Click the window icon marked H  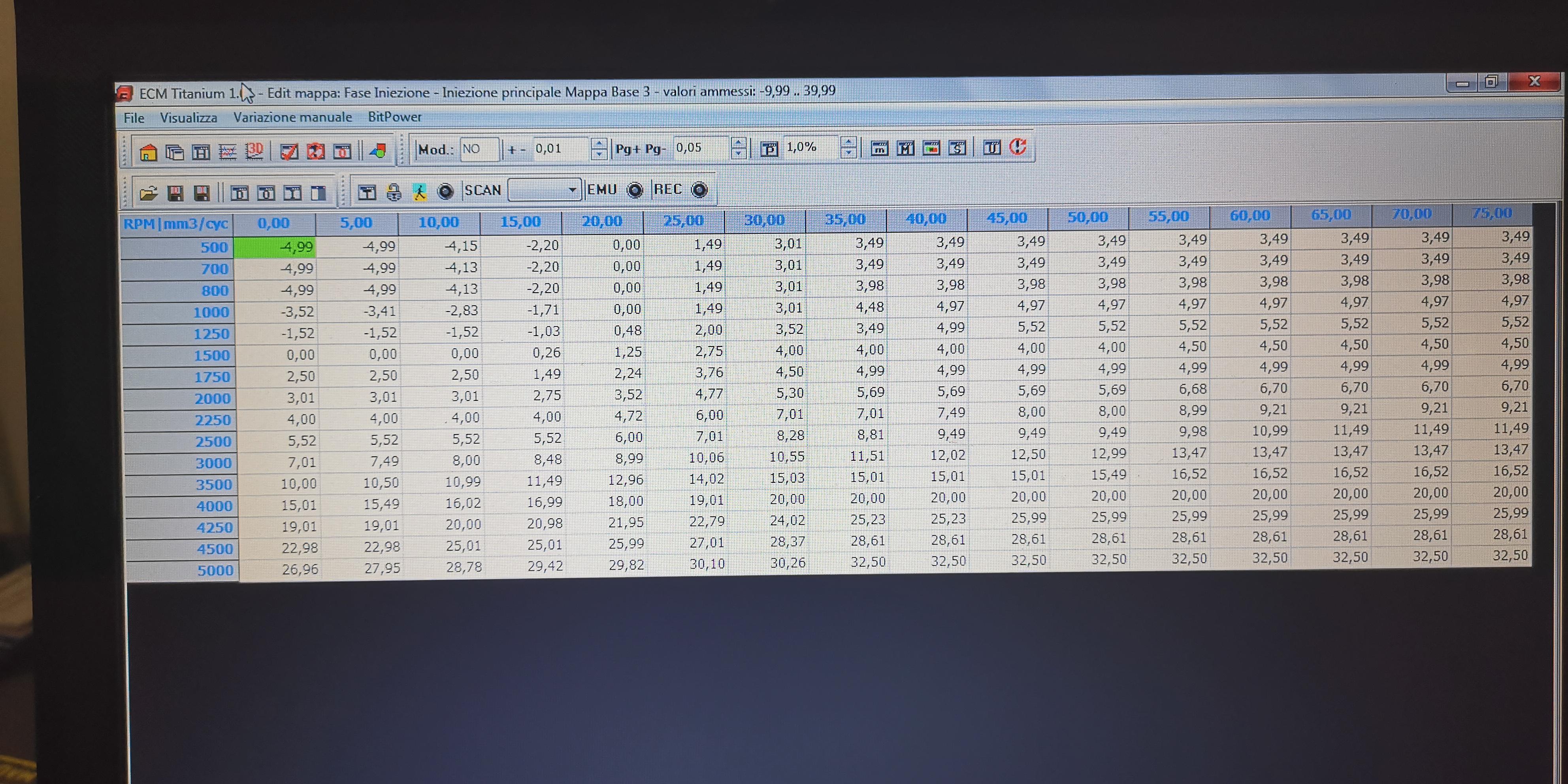coord(201,152)
